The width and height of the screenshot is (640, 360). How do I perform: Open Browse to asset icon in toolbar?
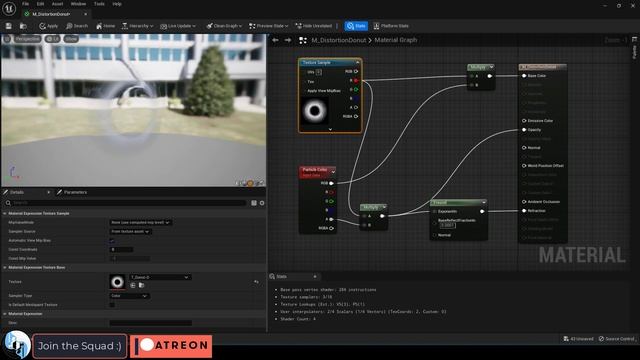point(23,26)
